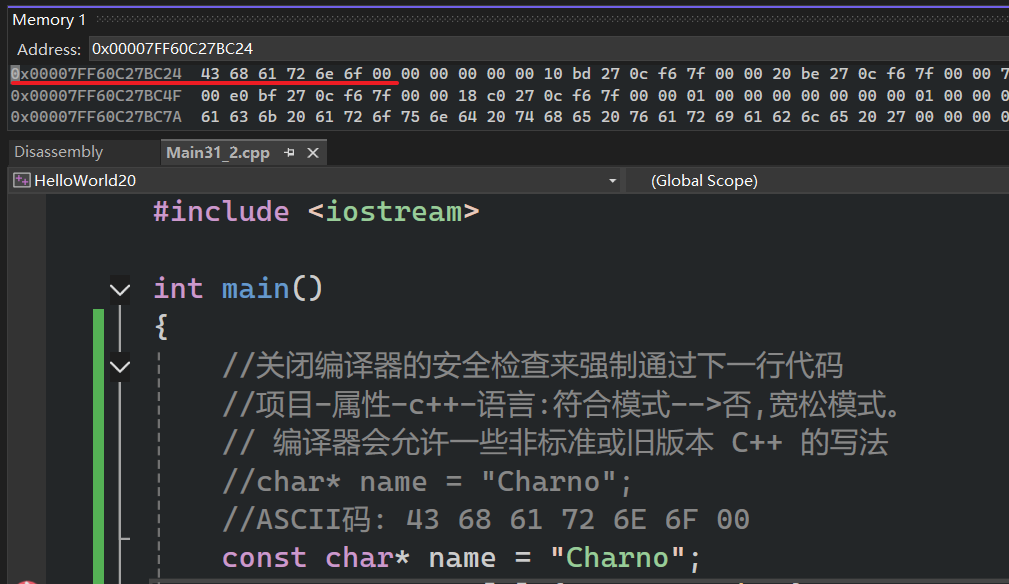Click the Memory 1 window title
This screenshot has height=584, width=1009.
coord(49,20)
